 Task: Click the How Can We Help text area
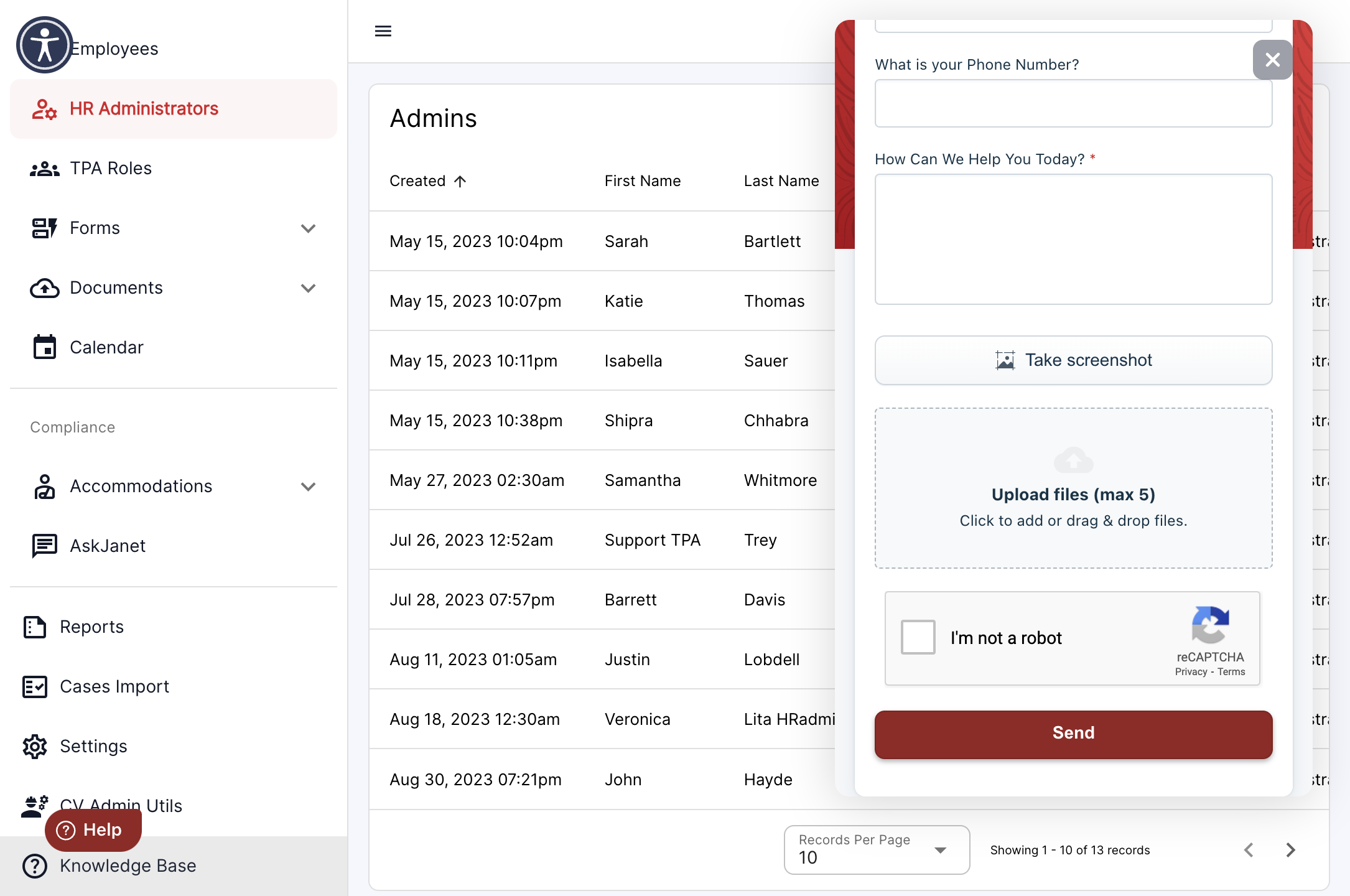[x=1074, y=240]
